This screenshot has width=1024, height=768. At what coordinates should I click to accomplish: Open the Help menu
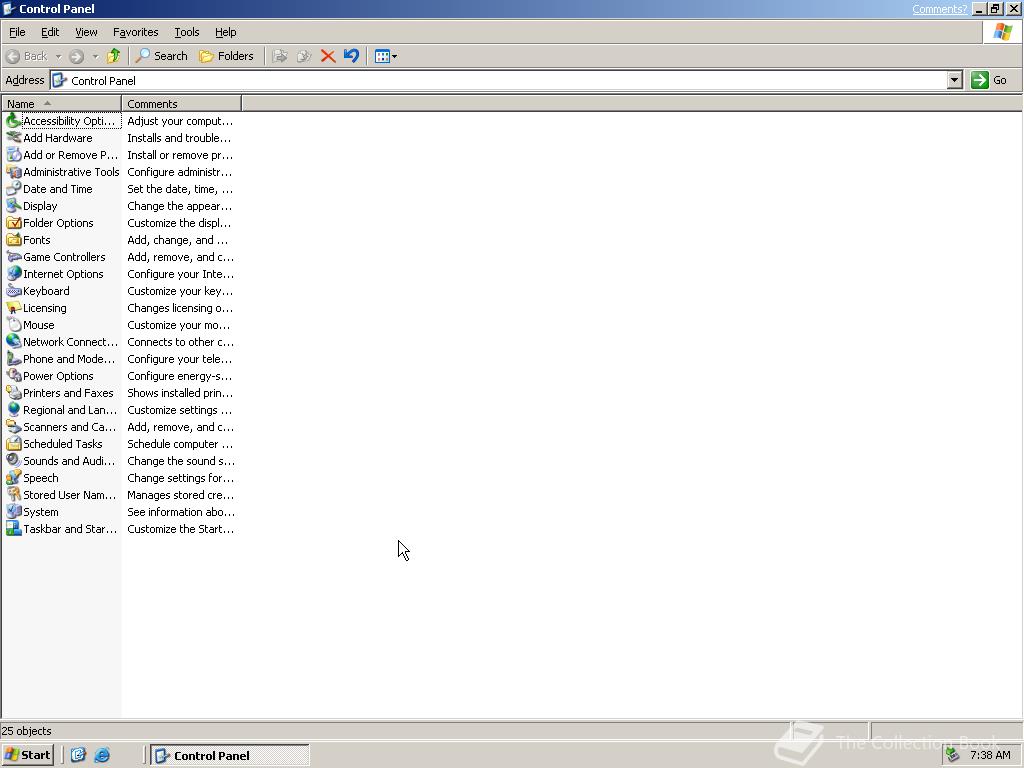coord(225,32)
